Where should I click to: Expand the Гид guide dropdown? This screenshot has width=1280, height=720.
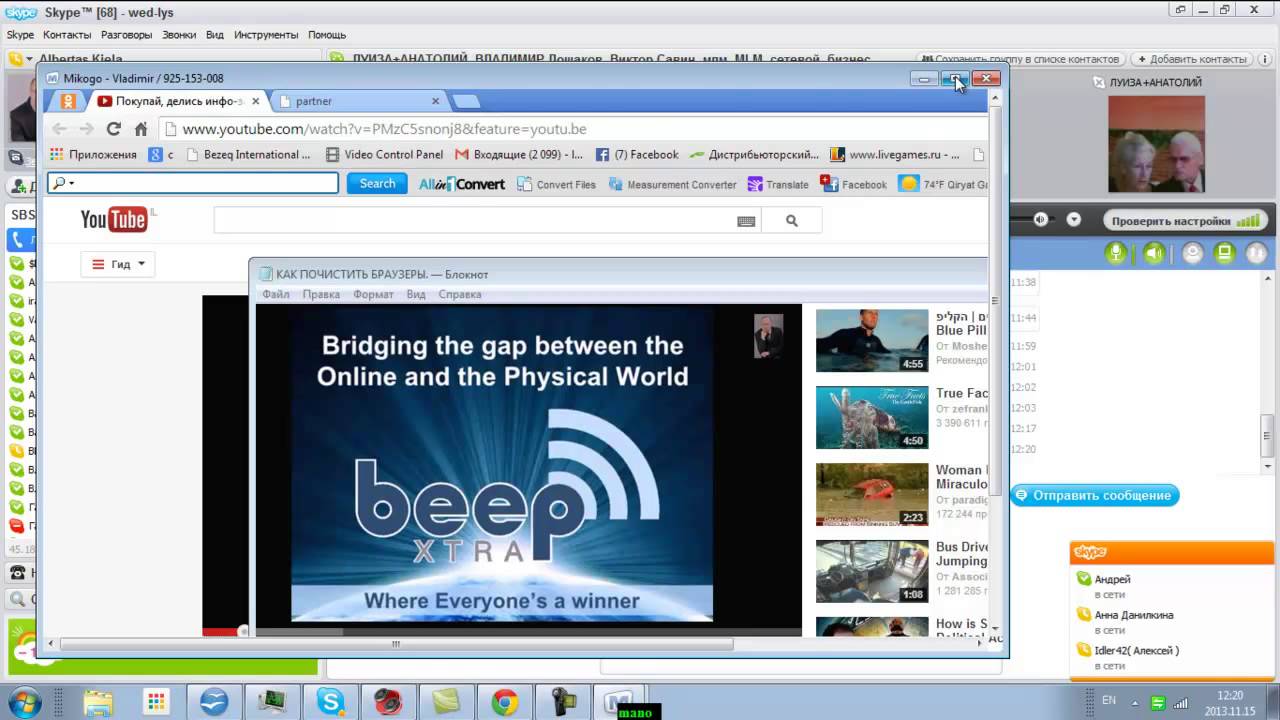pyautogui.click(x=118, y=264)
